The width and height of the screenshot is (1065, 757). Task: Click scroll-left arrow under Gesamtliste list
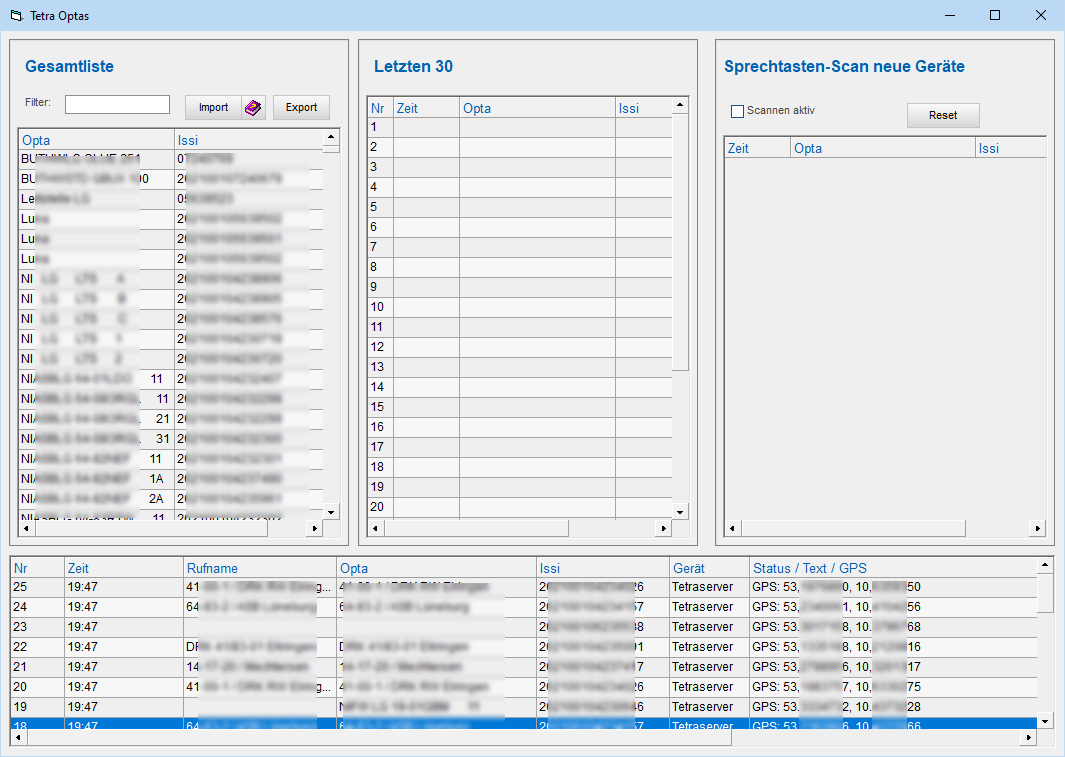pyautogui.click(x=27, y=528)
